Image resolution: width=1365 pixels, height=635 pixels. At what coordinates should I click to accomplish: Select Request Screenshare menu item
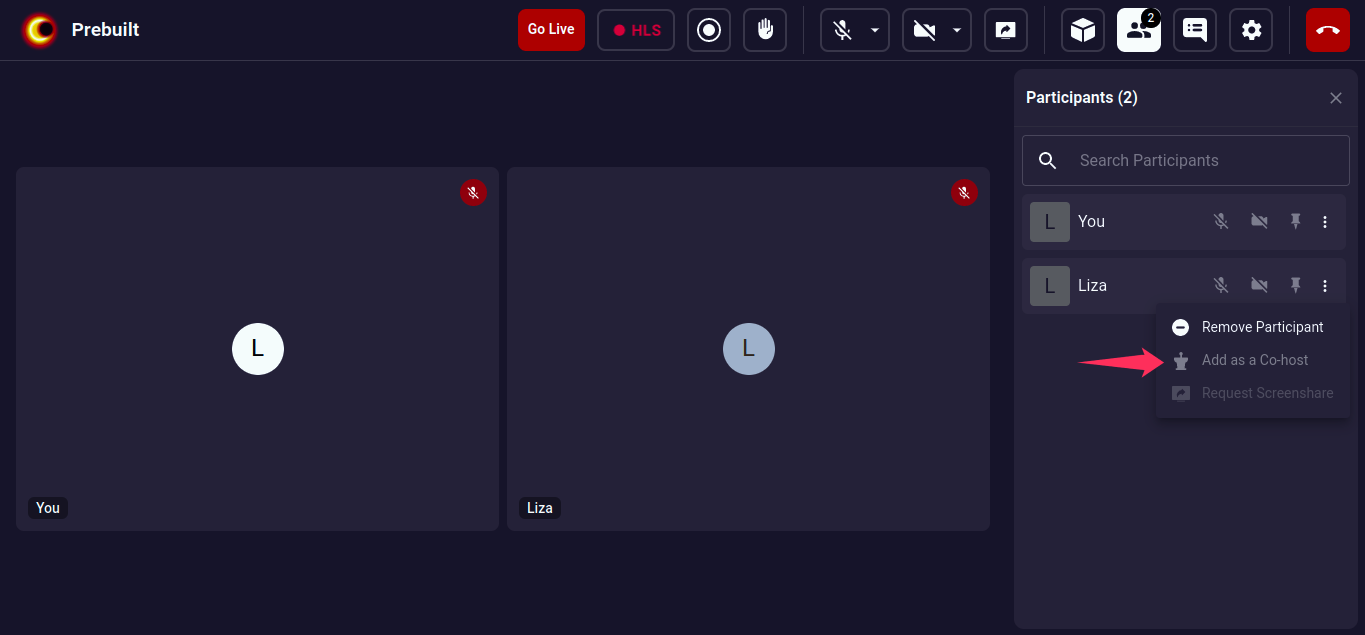pyautogui.click(x=1253, y=393)
